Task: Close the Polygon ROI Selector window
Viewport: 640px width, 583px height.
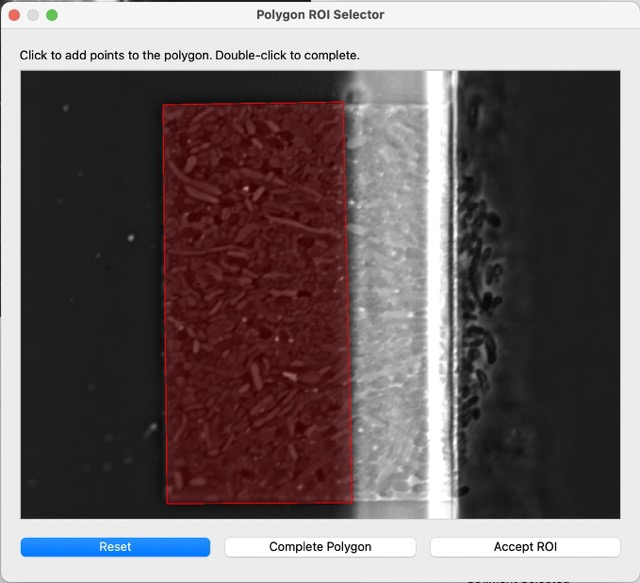Action: pyautogui.click(x=14, y=15)
